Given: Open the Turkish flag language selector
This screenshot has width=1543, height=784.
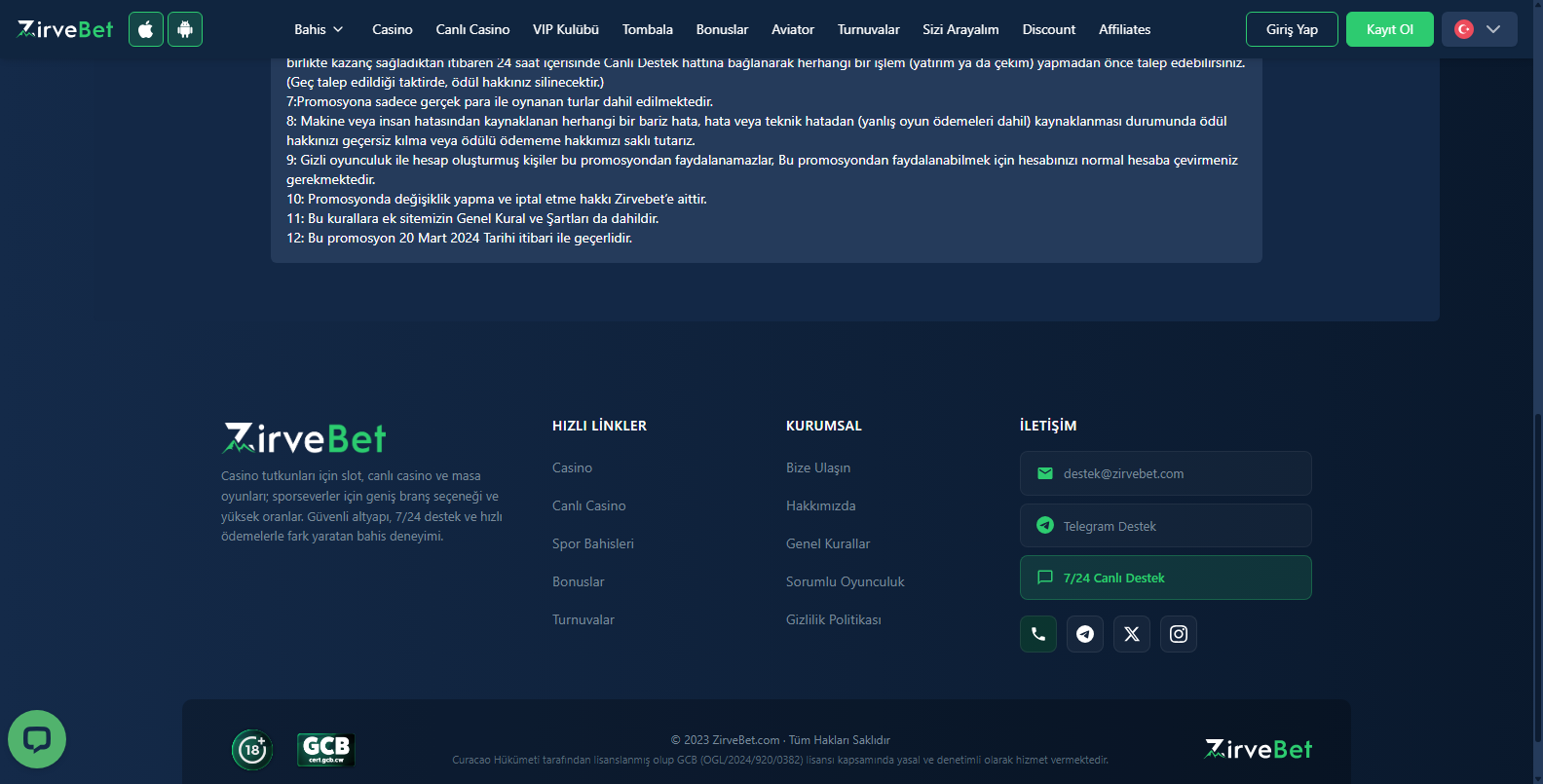Looking at the screenshot, I should (x=1480, y=29).
